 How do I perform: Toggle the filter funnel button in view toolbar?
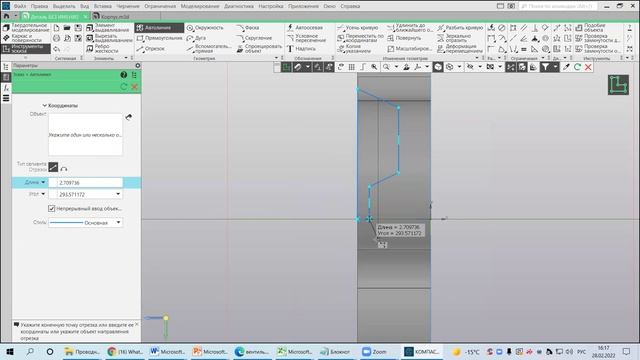coord(545,67)
